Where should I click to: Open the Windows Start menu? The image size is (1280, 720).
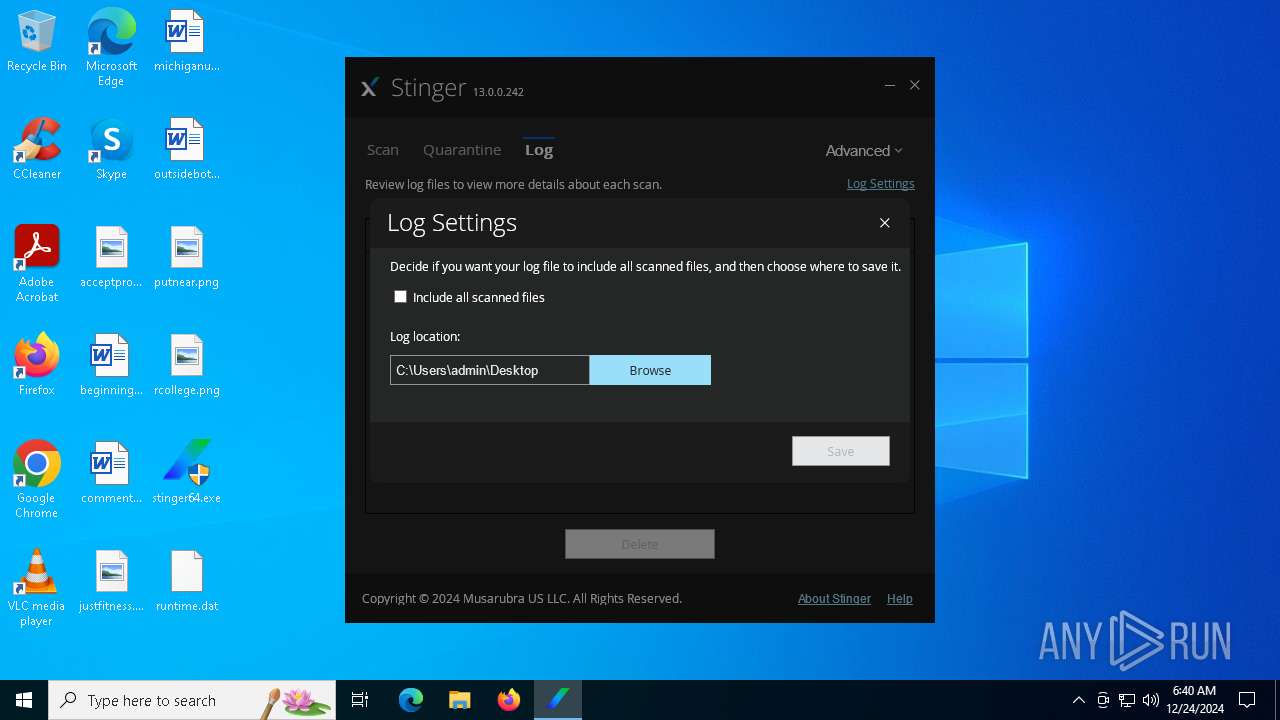24,700
